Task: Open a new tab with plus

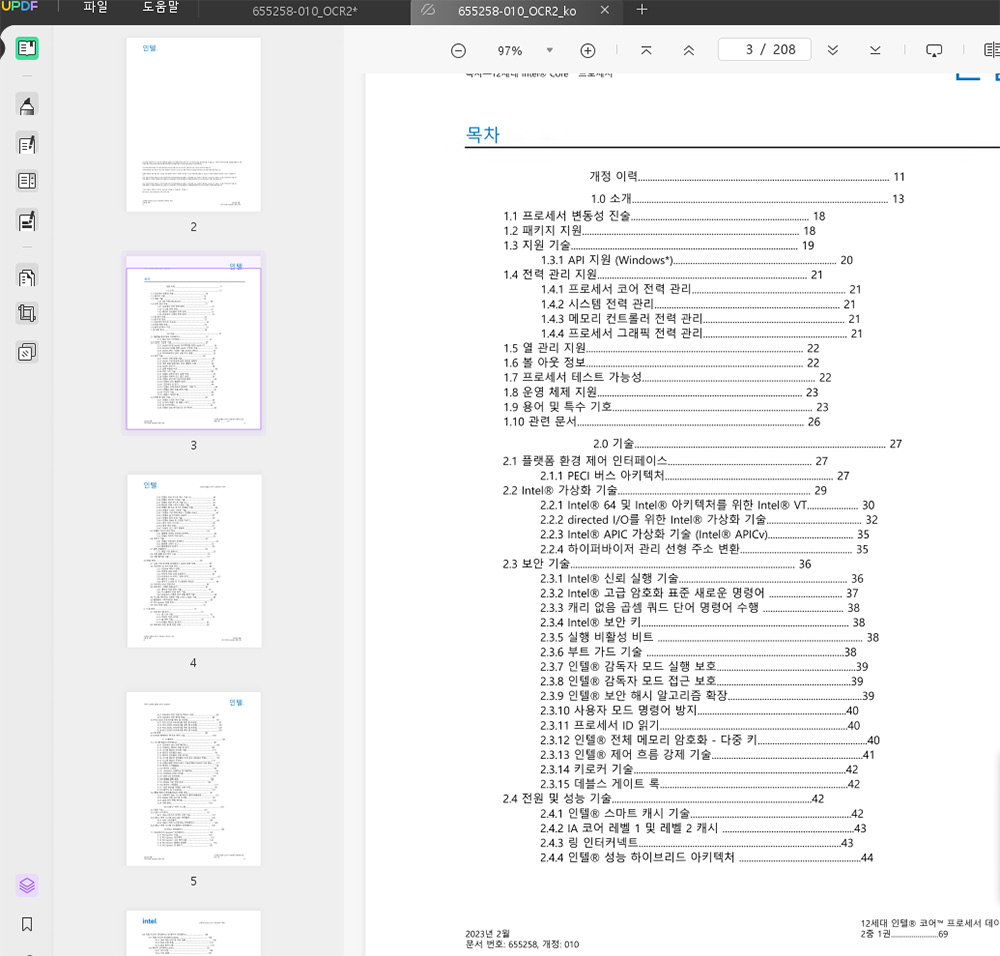Action: 642,10
